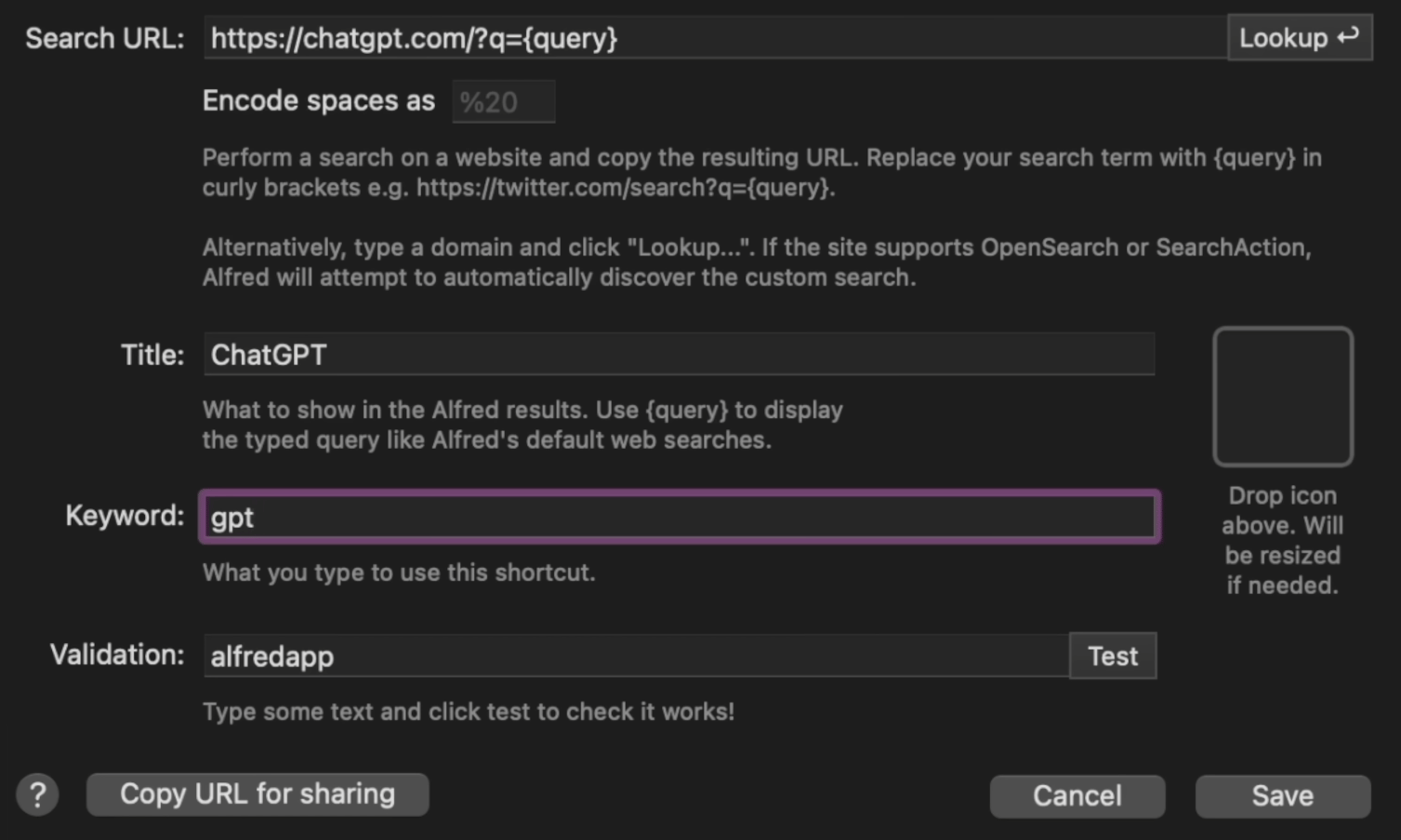Click the "Validation:" label

[x=117, y=655]
